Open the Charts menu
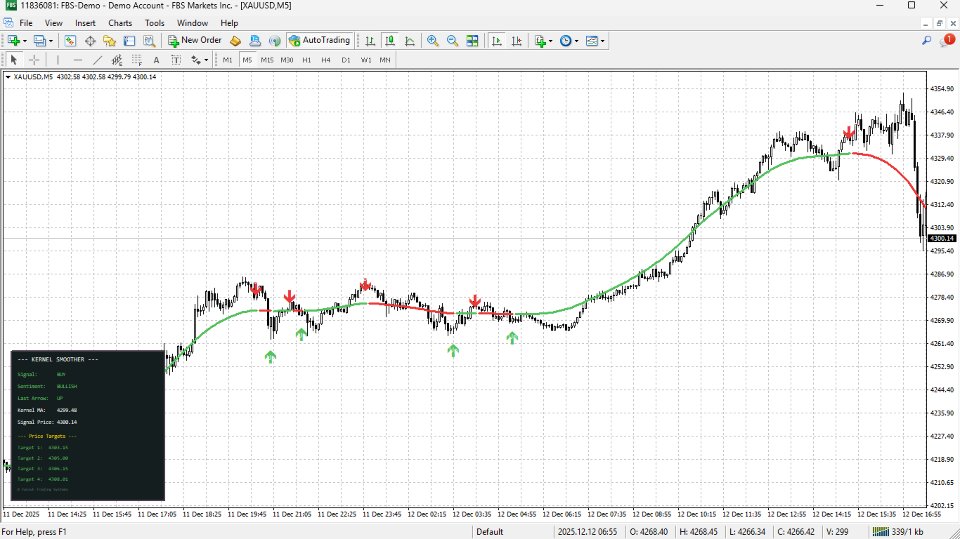Viewport: 960px width, 539px height. (x=120, y=23)
